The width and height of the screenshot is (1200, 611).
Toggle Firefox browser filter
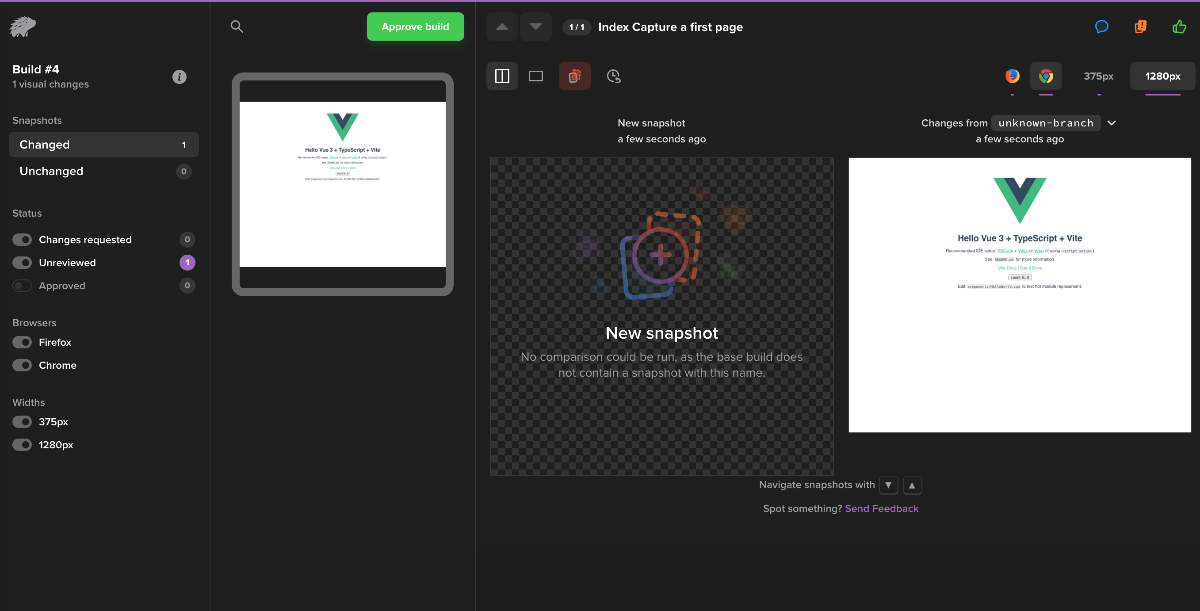[x=22, y=343]
